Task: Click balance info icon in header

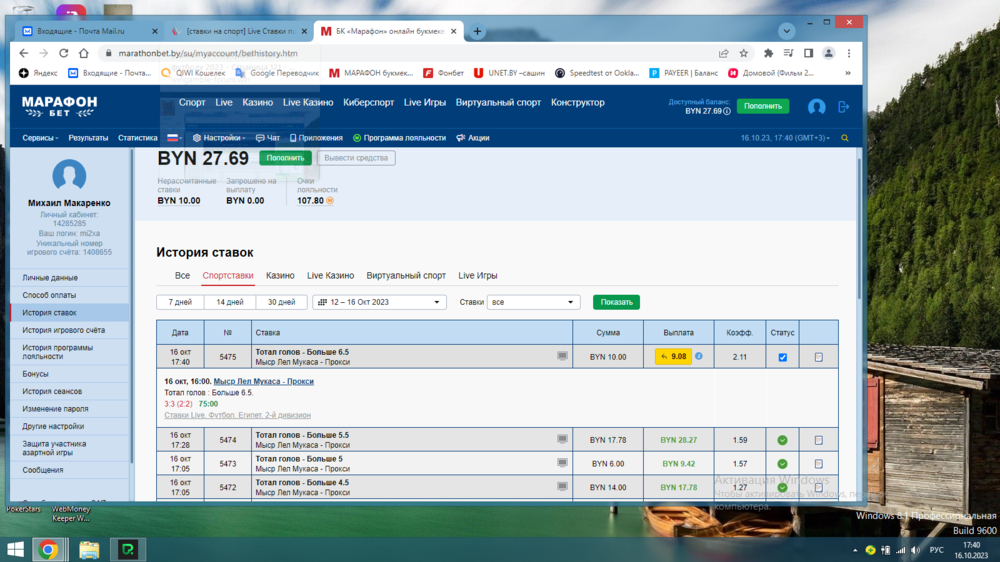Action: [x=726, y=111]
